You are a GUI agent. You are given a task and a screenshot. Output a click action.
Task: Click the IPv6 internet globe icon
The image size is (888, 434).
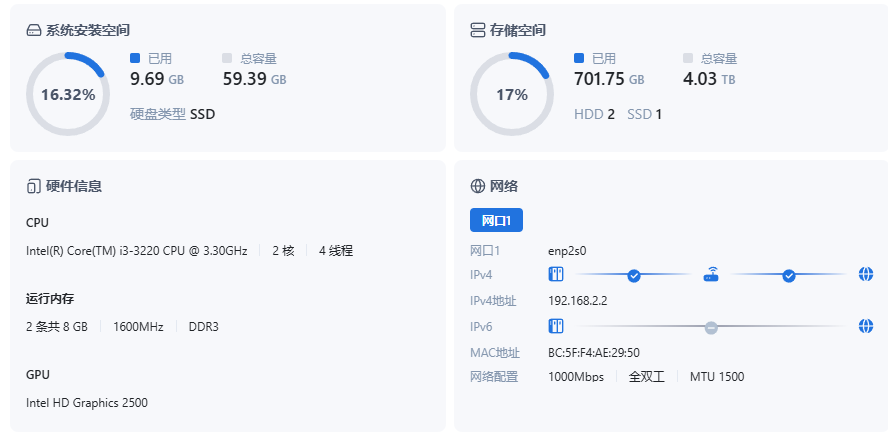pyautogui.click(x=866, y=326)
